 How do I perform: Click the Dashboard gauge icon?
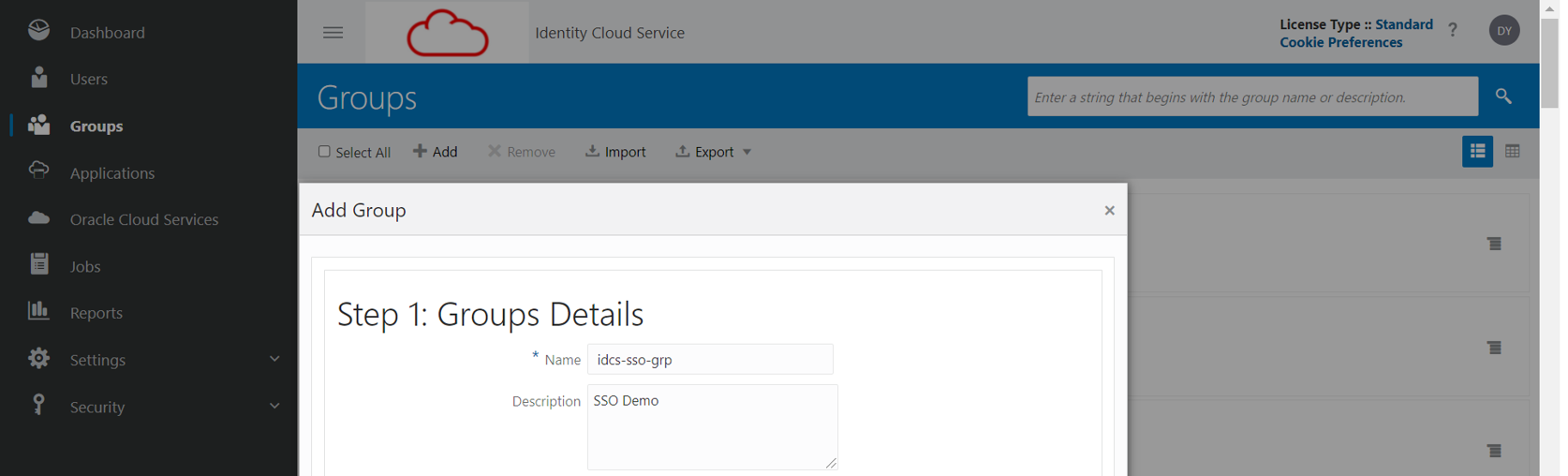[38, 30]
